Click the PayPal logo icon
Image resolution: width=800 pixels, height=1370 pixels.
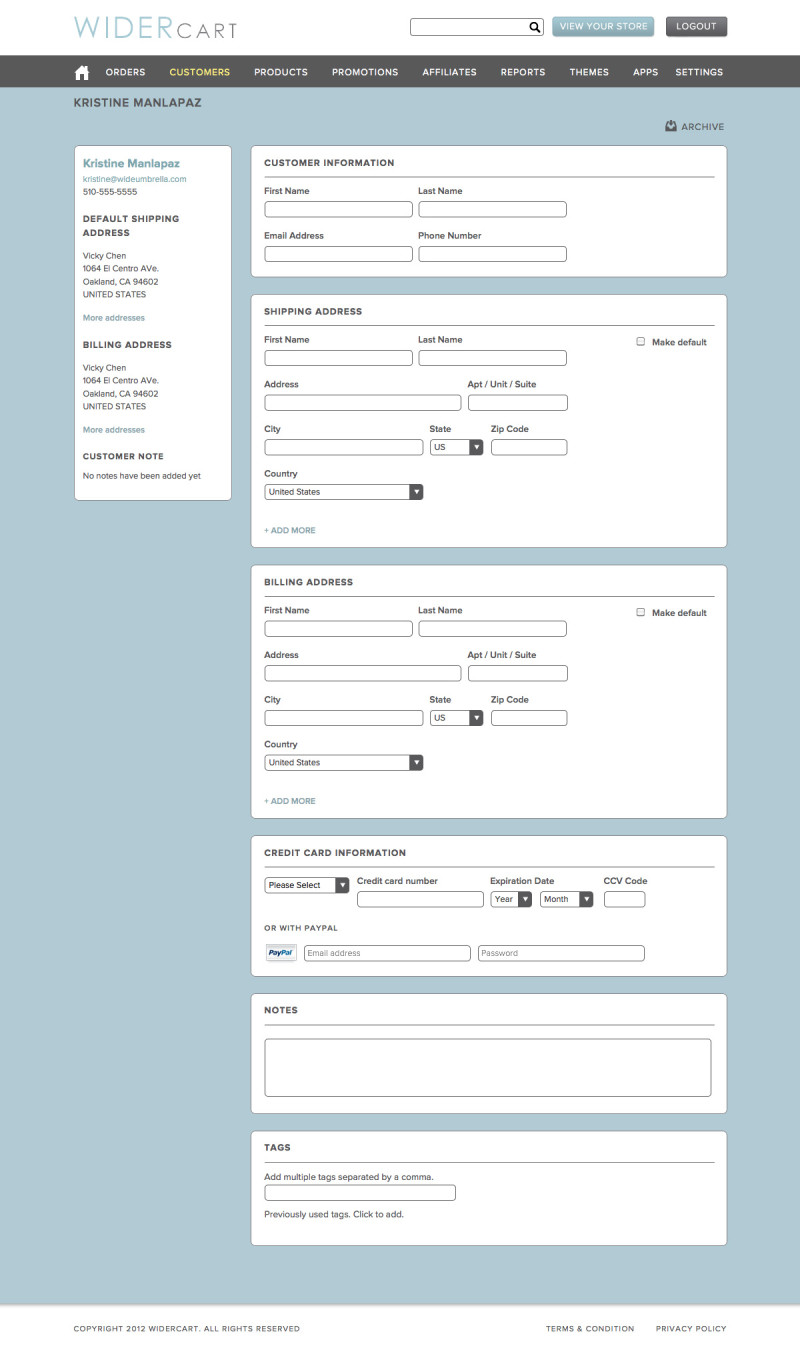pos(280,953)
